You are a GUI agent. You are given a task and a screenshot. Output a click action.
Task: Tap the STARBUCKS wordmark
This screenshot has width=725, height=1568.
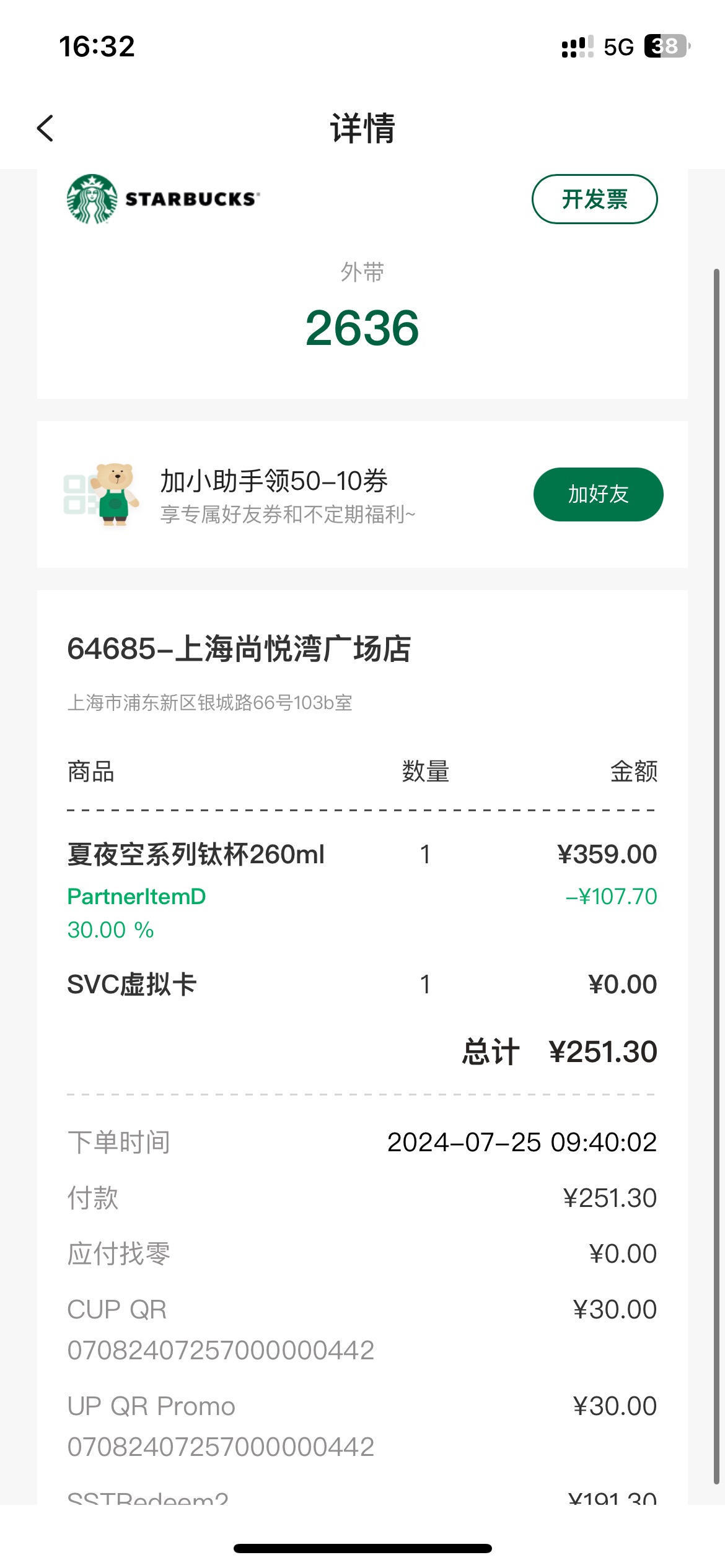[193, 199]
